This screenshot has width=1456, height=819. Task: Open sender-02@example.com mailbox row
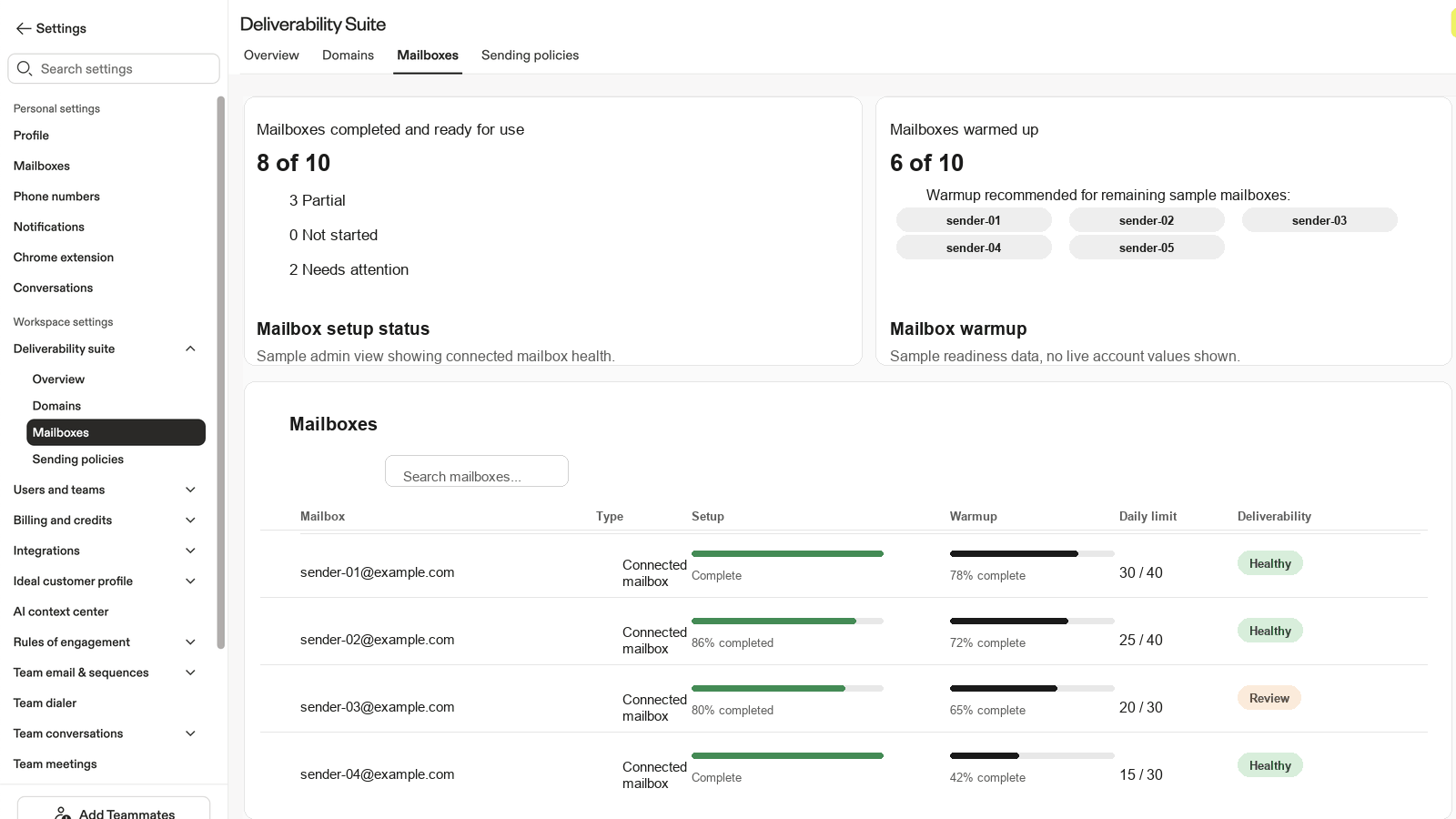(x=843, y=632)
